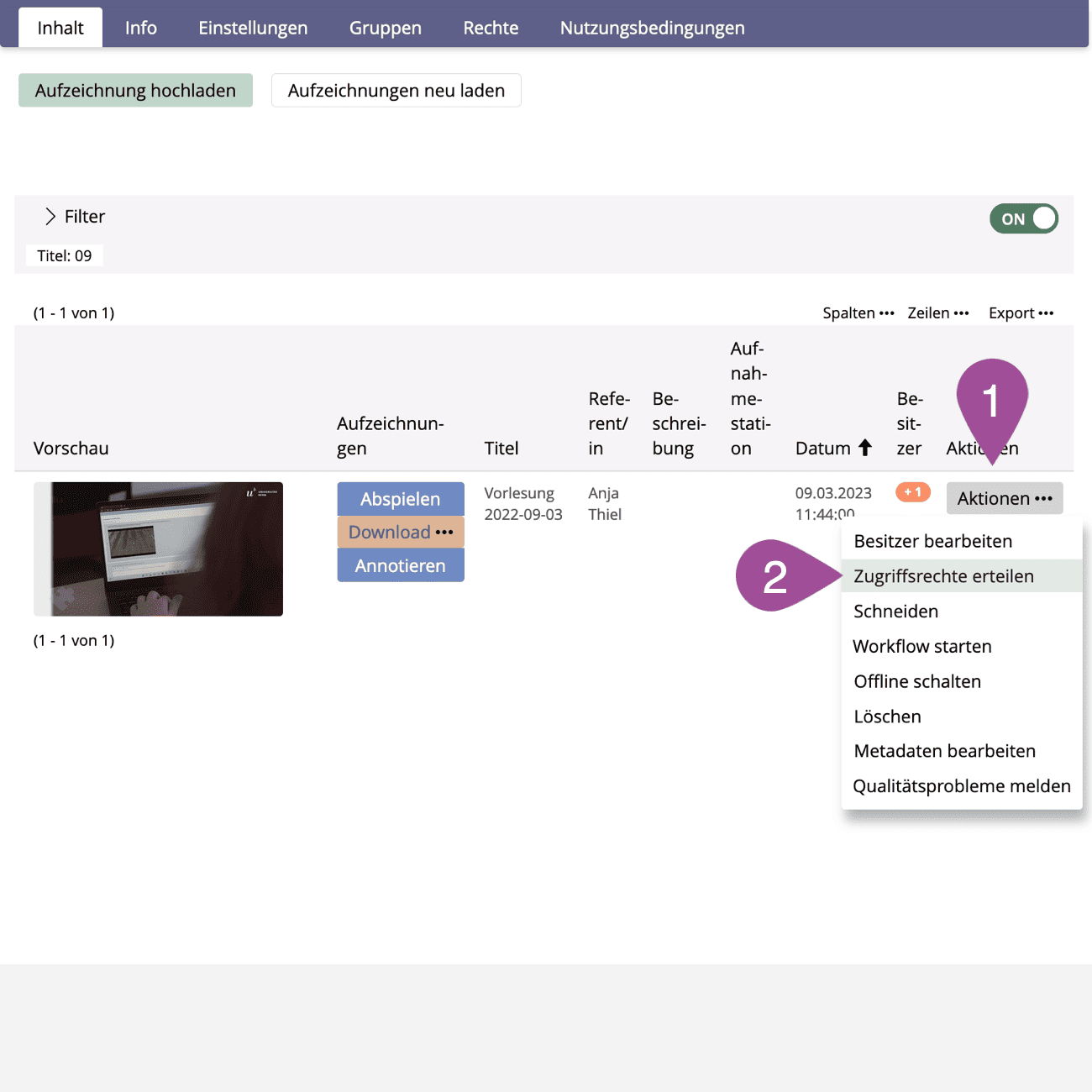Choose Besitzer bearbeiten in Aktionen menu
Viewport: 1092px width, 1092px height.
932,541
